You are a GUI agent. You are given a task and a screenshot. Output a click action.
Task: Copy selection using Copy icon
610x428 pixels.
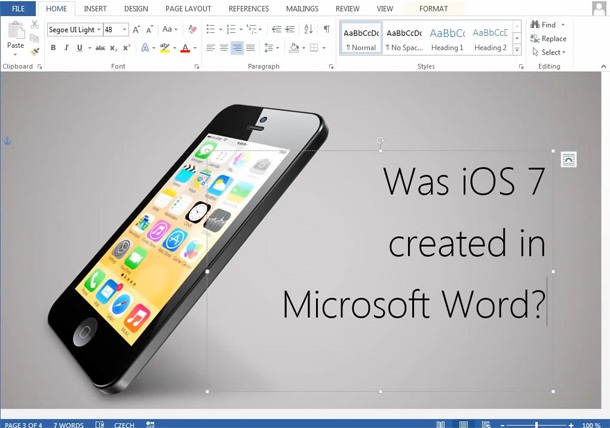coord(34,38)
